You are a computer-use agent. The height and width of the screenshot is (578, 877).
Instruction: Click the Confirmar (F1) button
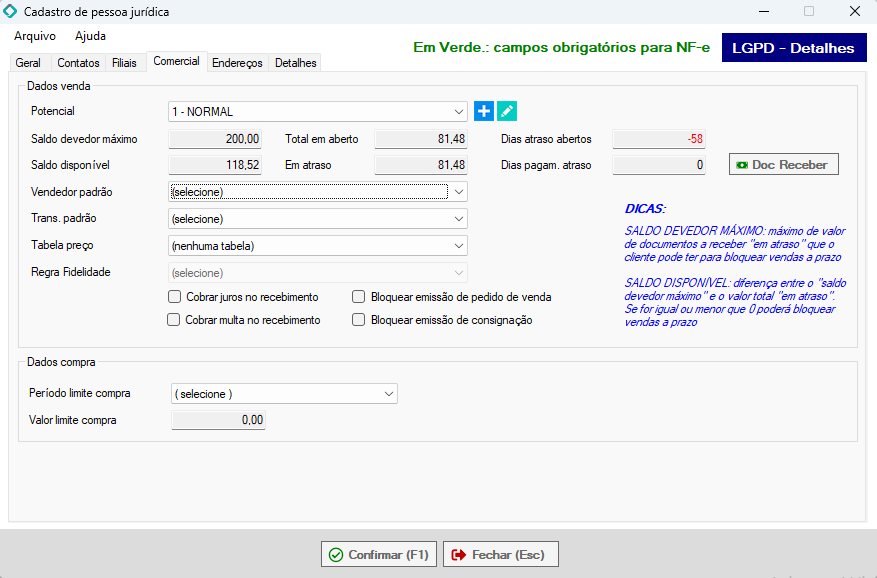[x=379, y=555]
